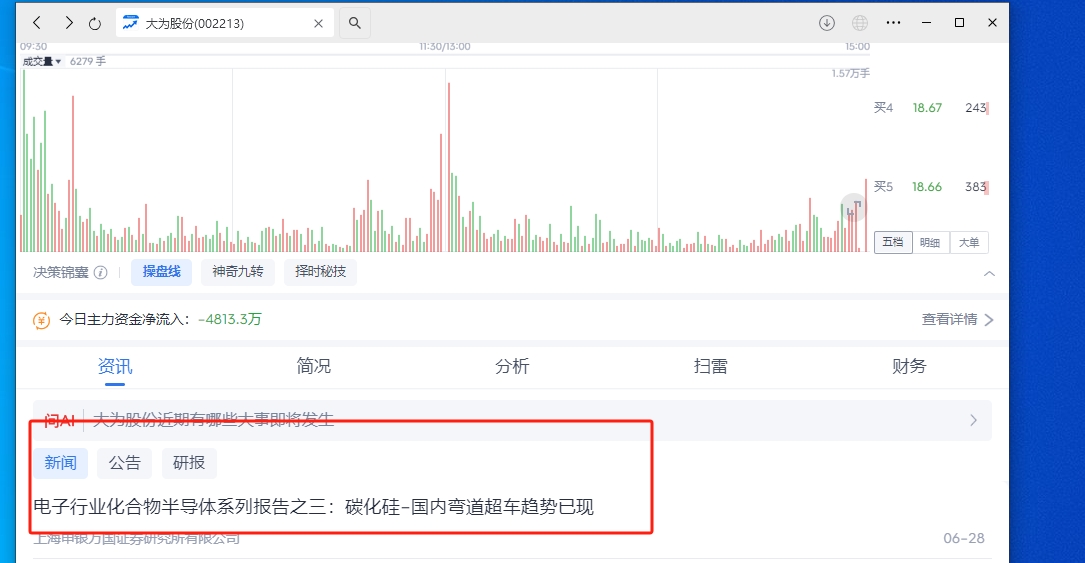Open downloads via the download arrow icon
This screenshot has width=1085, height=563.
826,23
